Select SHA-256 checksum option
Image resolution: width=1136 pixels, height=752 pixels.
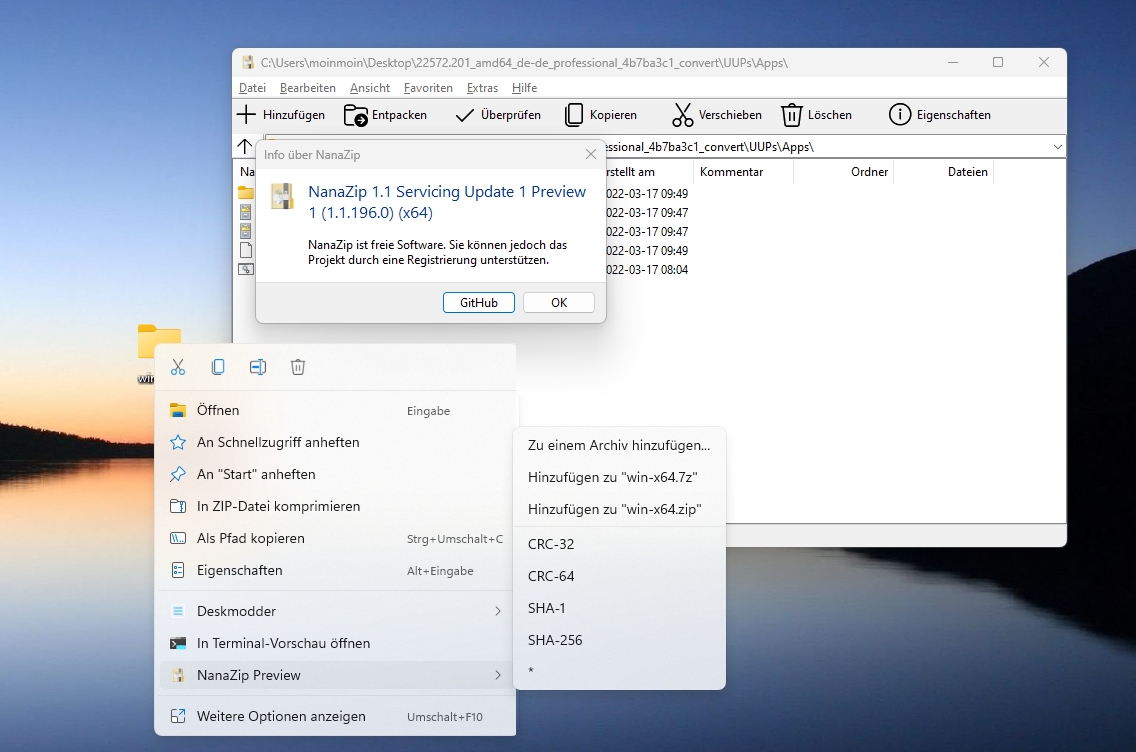(619, 640)
